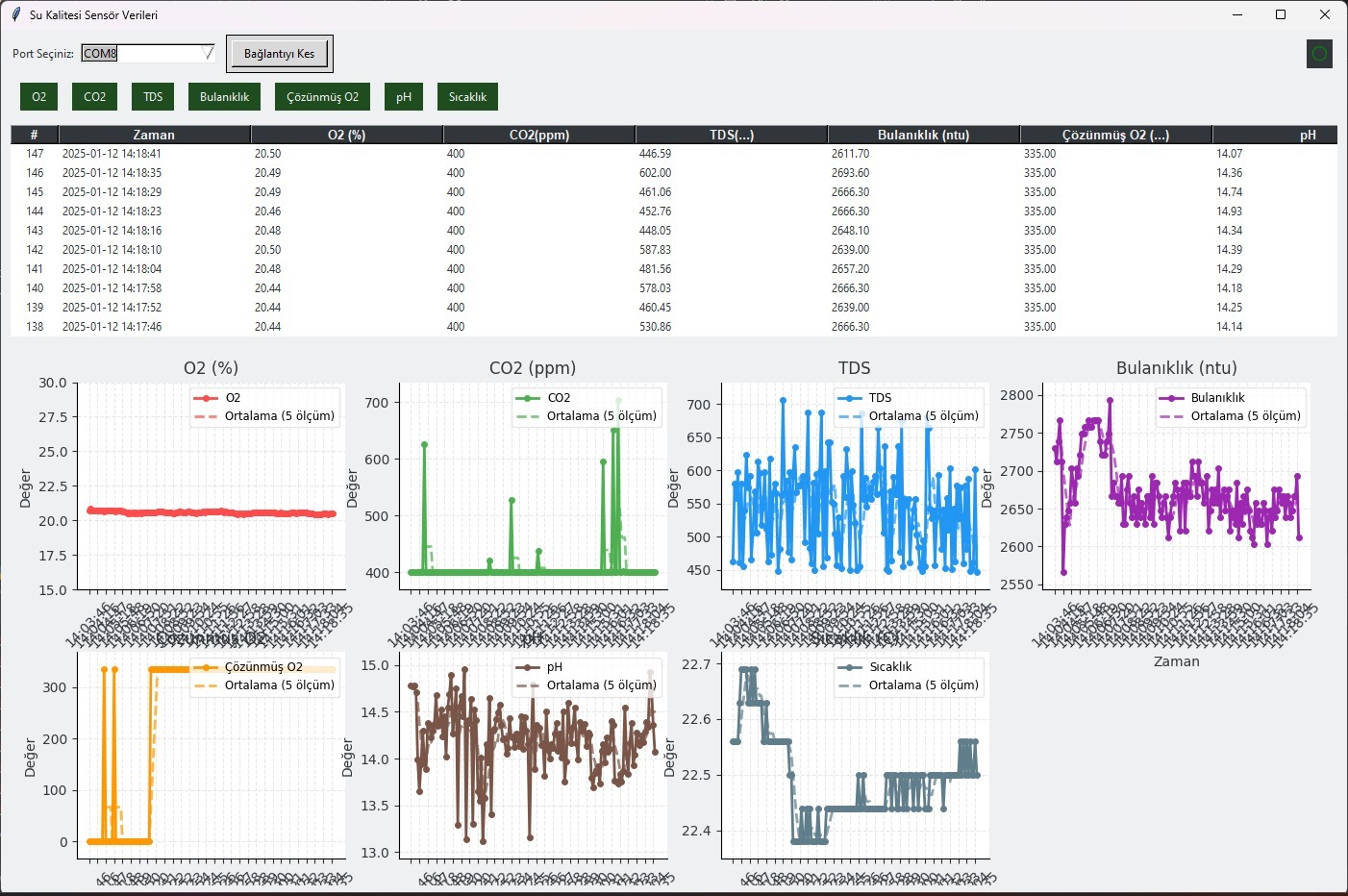Select table row number 139
This screenshot has height=896, width=1348.
(x=674, y=308)
